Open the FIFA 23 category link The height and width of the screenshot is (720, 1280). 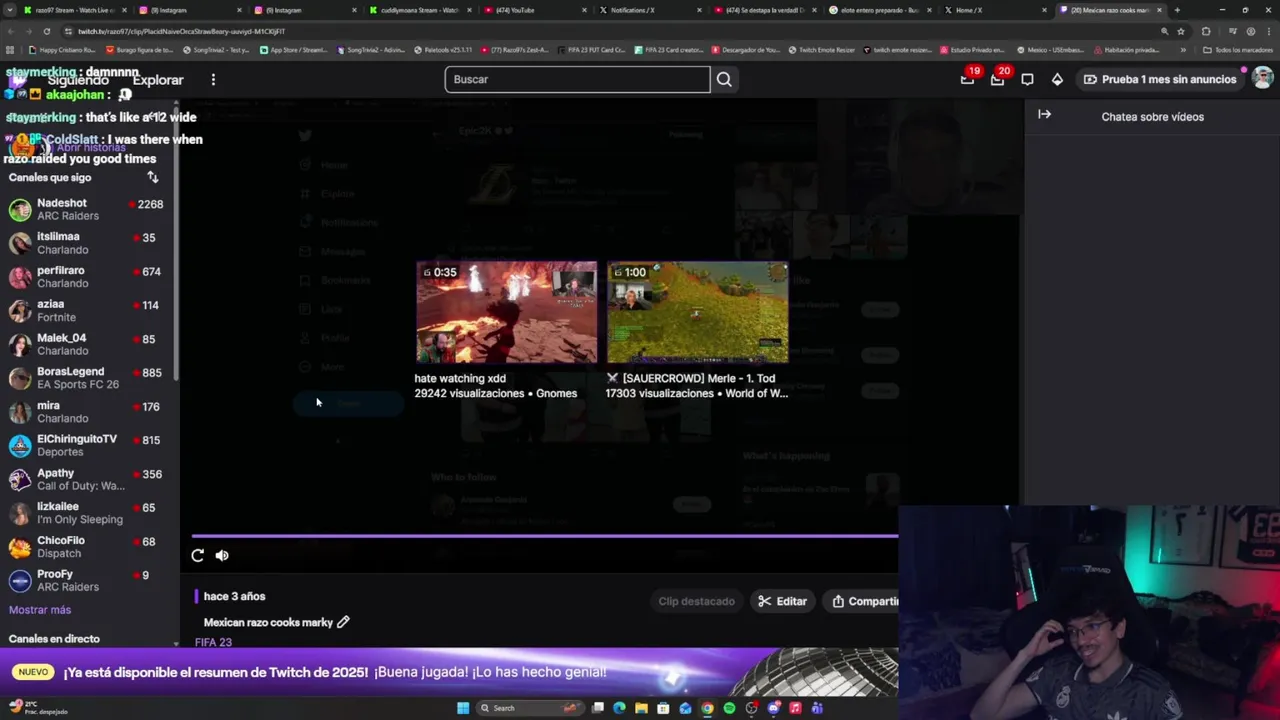213,642
